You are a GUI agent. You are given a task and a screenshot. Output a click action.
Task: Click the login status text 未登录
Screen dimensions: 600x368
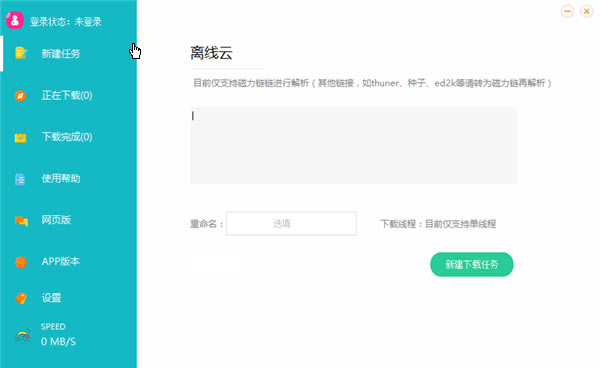click(x=88, y=21)
